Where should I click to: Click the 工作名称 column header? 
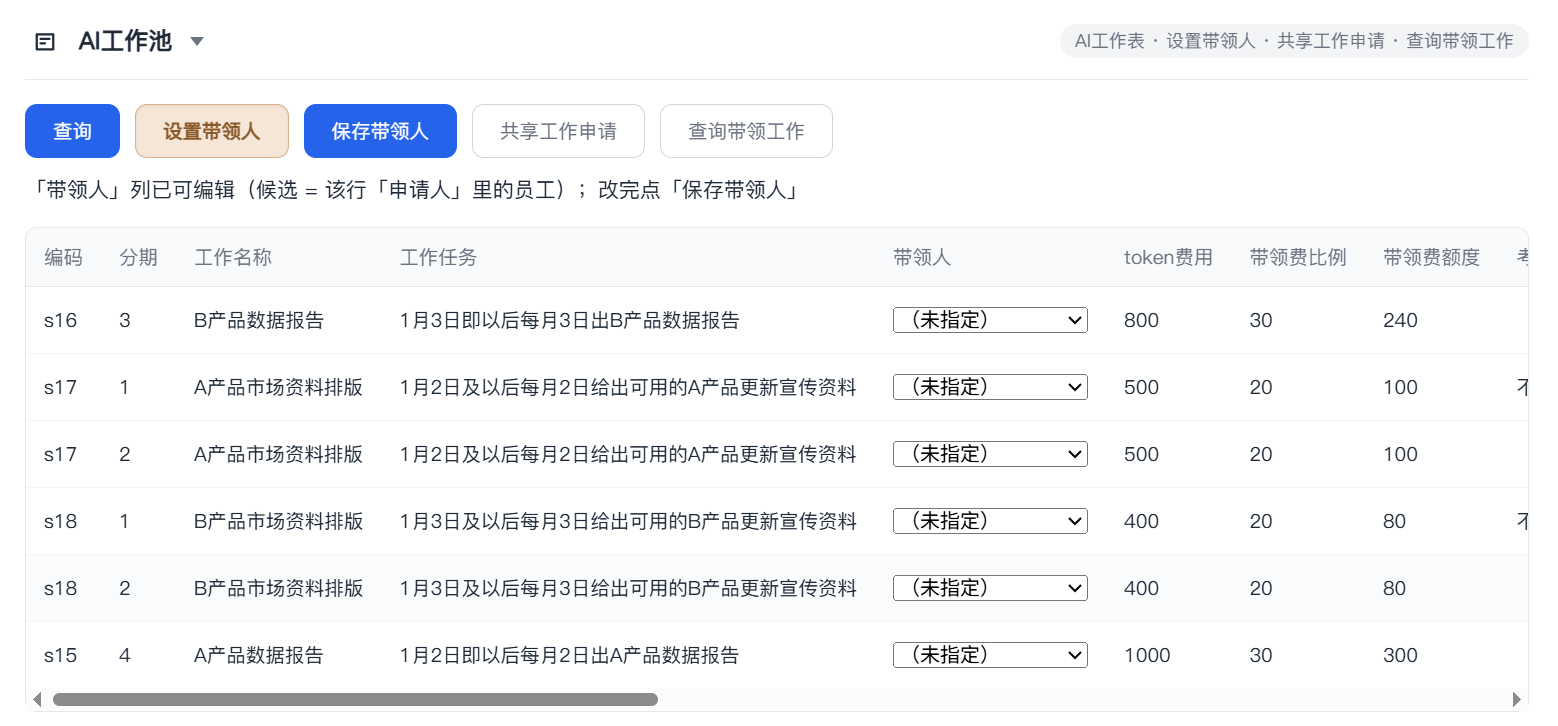233,257
